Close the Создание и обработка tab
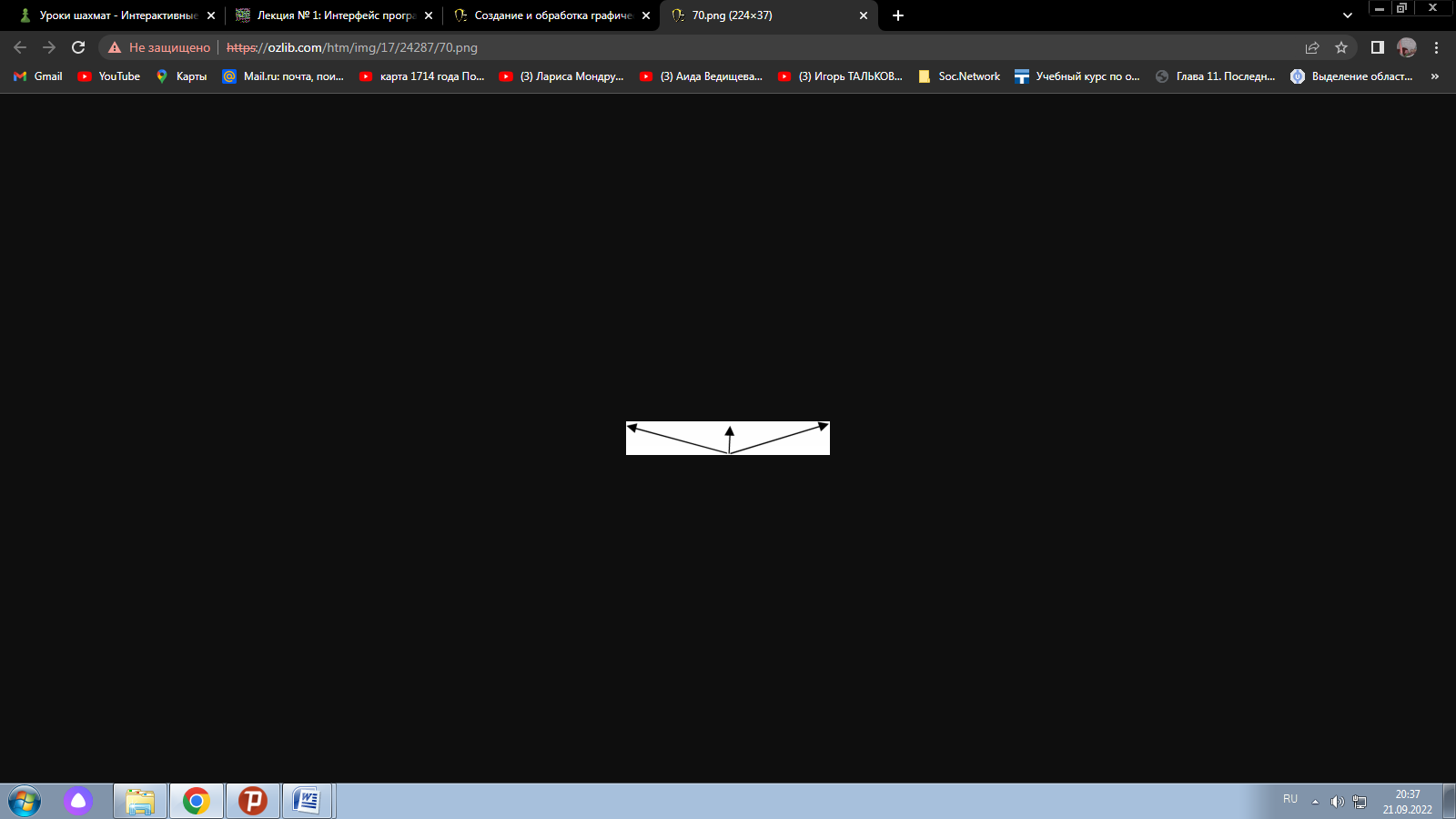1456x819 pixels. [x=646, y=15]
